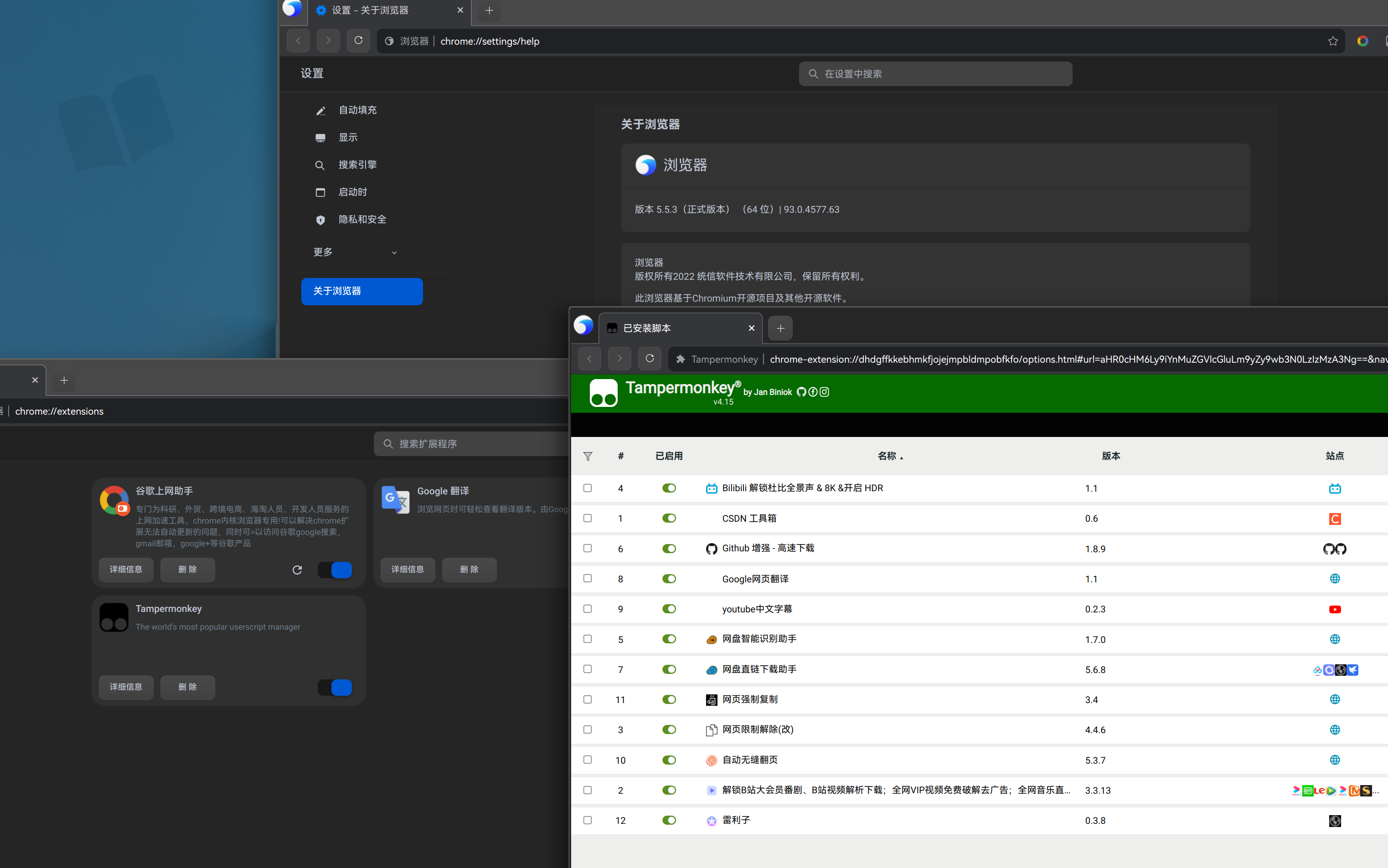Click the 在设置中搜索 search field
The height and width of the screenshot is (868, 1388).
(x=936, y=73)
